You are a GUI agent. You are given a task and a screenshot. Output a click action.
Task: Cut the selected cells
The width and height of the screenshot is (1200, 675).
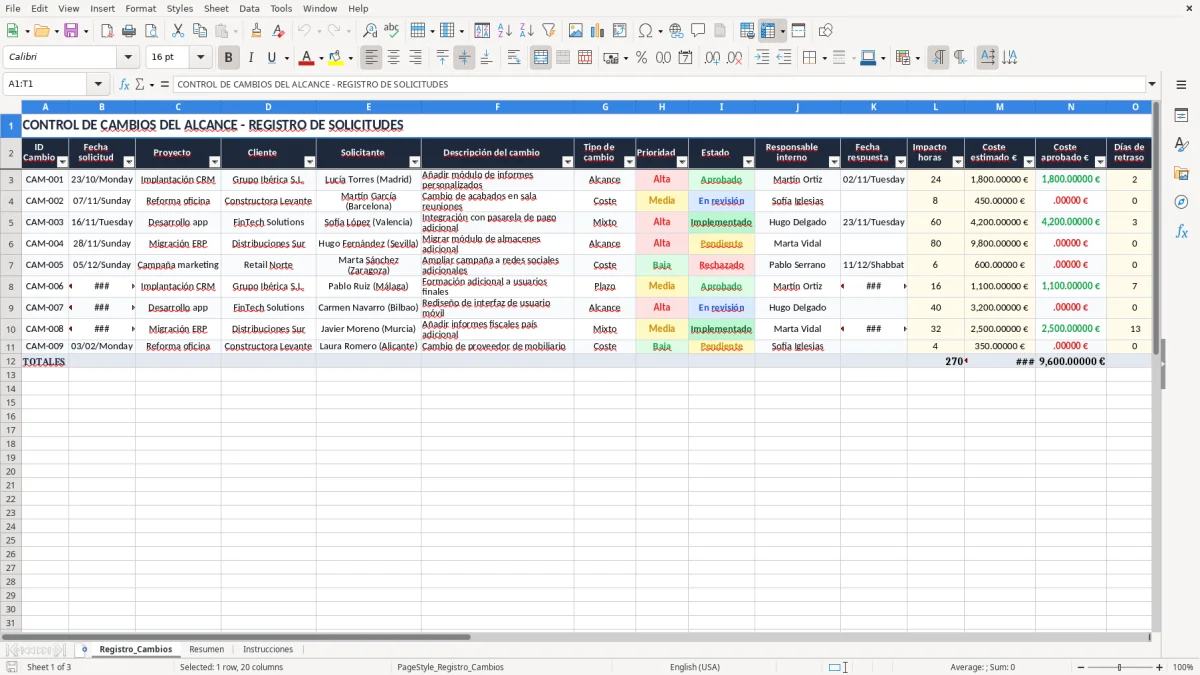pyautogui.click(x=178, y=31)
